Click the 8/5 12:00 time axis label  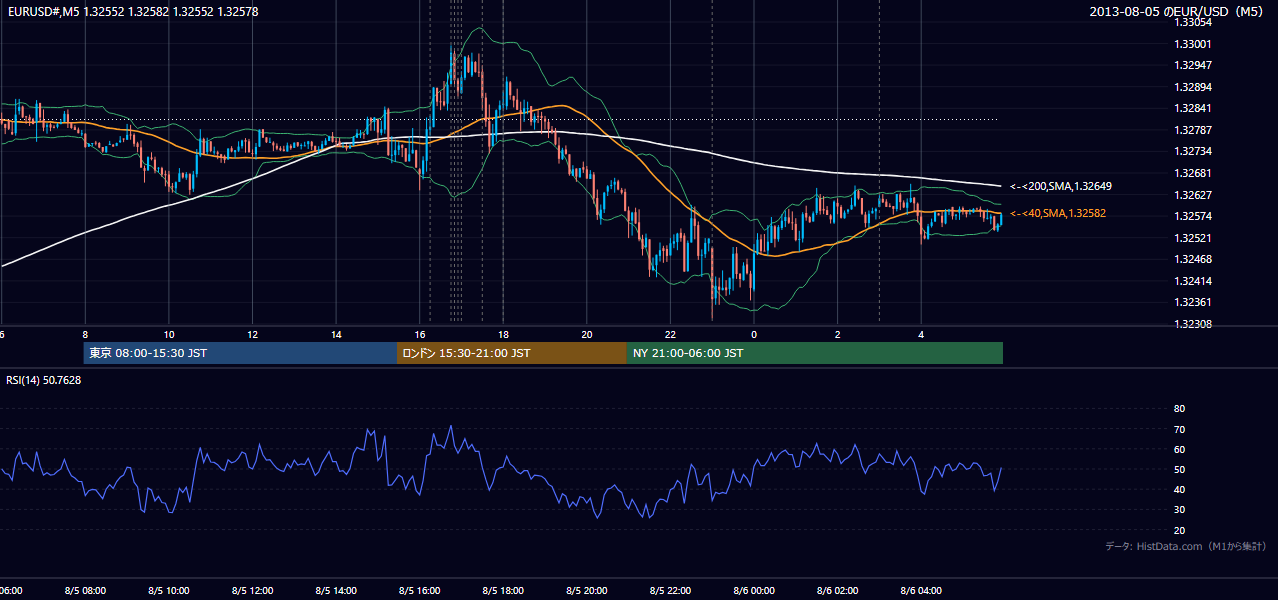click(x=253, y=590)
